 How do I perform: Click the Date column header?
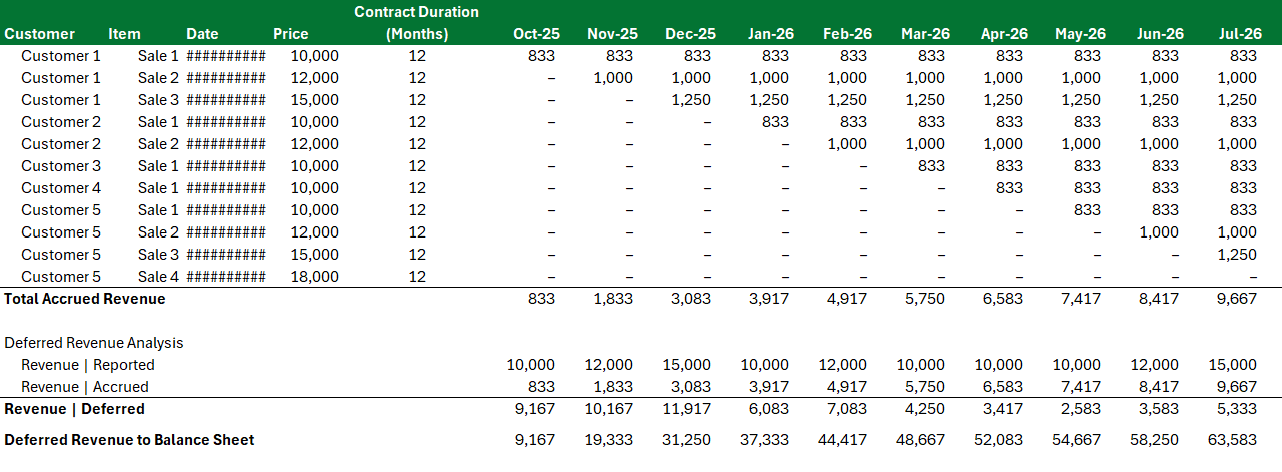(201, 34)
